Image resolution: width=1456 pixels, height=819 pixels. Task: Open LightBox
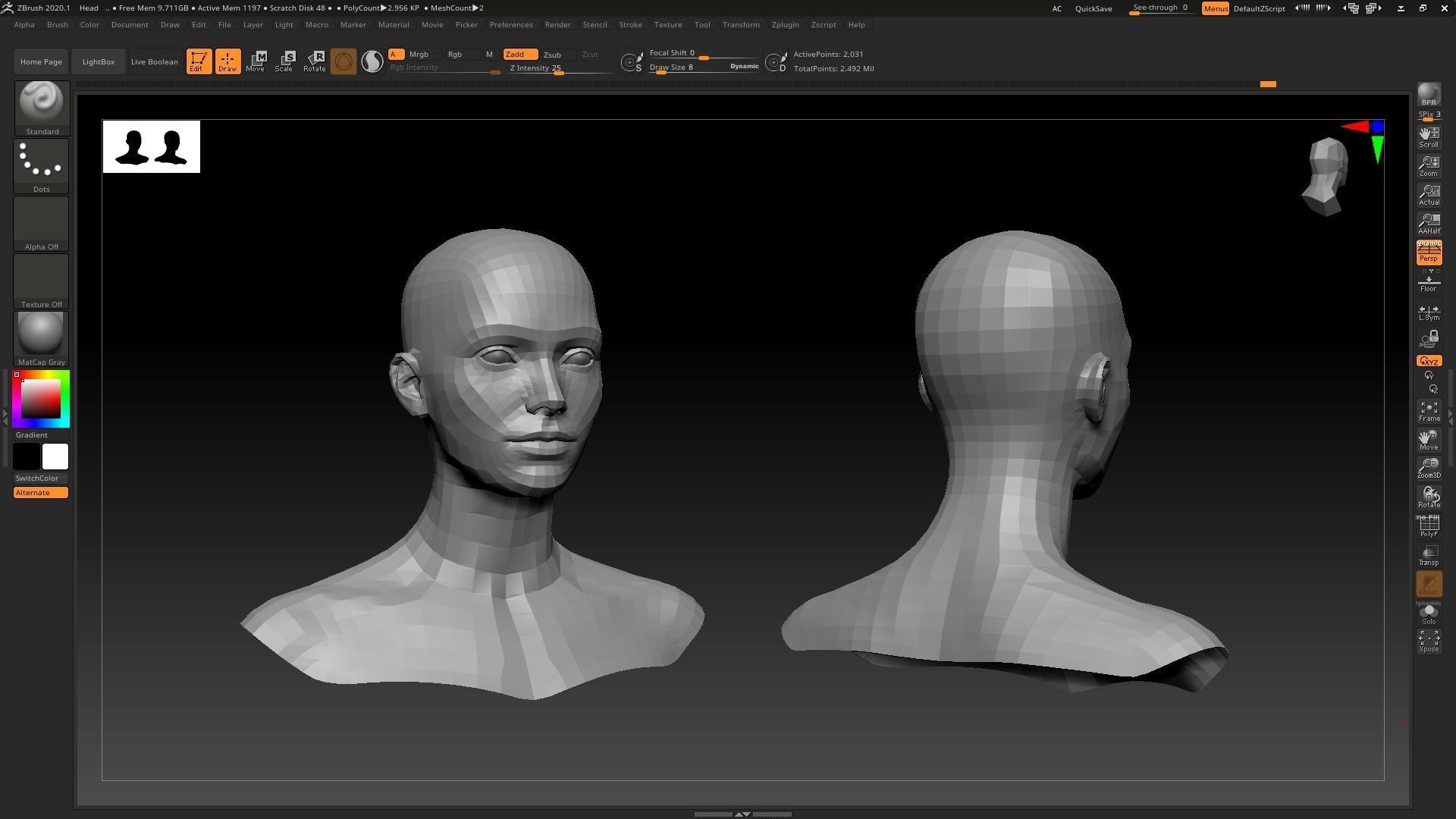coord(99,61)
